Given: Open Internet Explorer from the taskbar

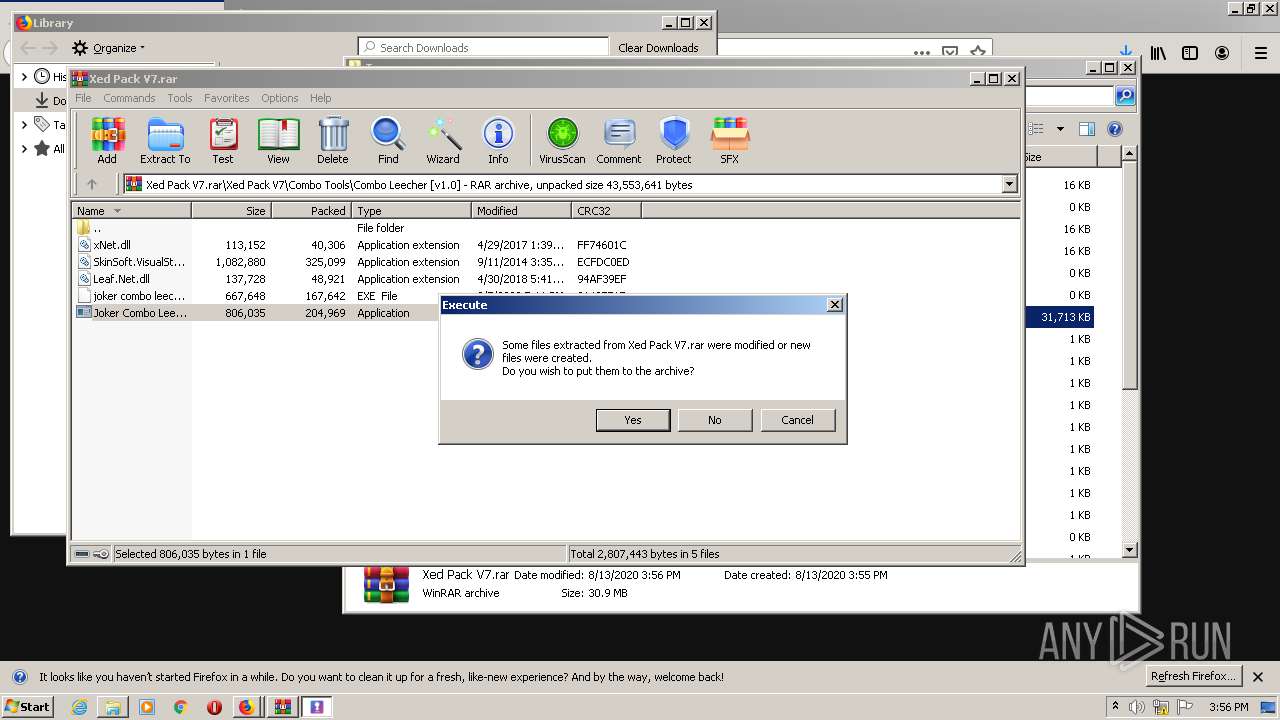Looking at the screenshot, I should click(x=79, y=707).
